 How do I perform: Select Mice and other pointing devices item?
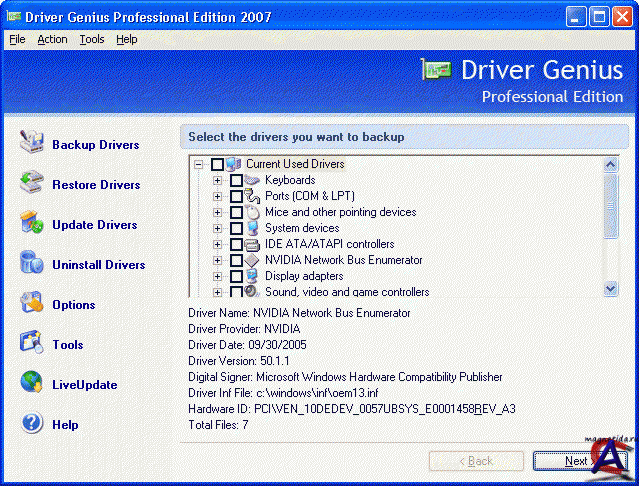340,212
